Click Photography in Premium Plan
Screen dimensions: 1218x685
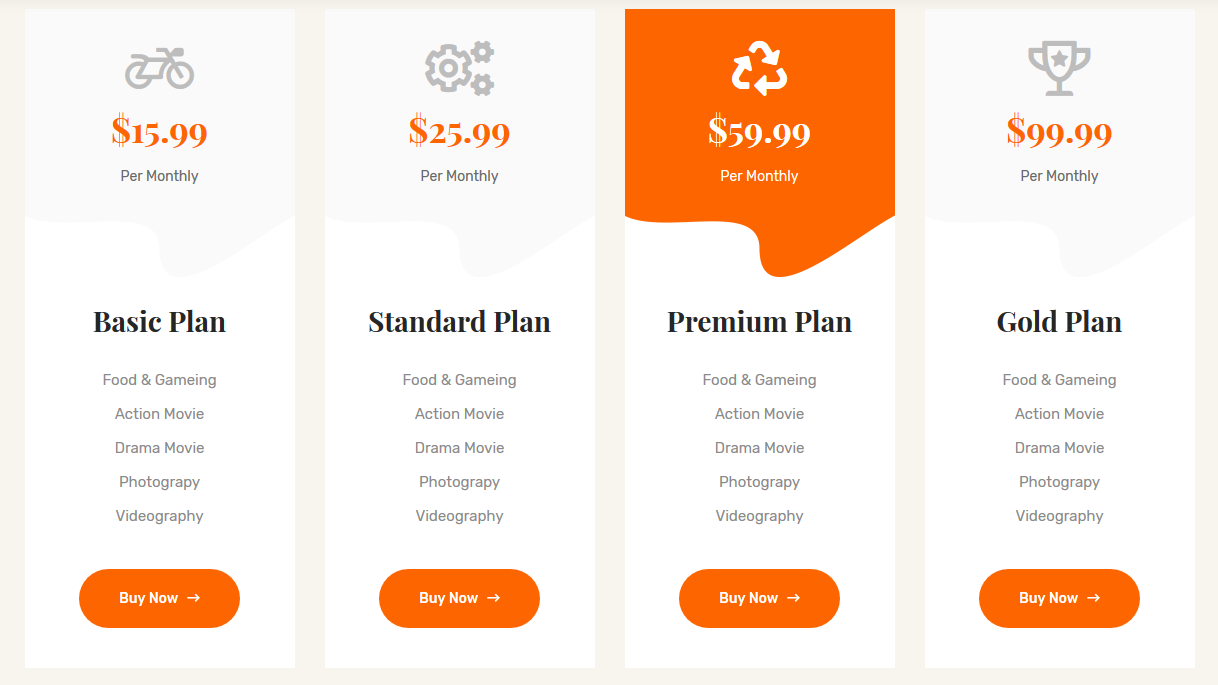[760, 482]
